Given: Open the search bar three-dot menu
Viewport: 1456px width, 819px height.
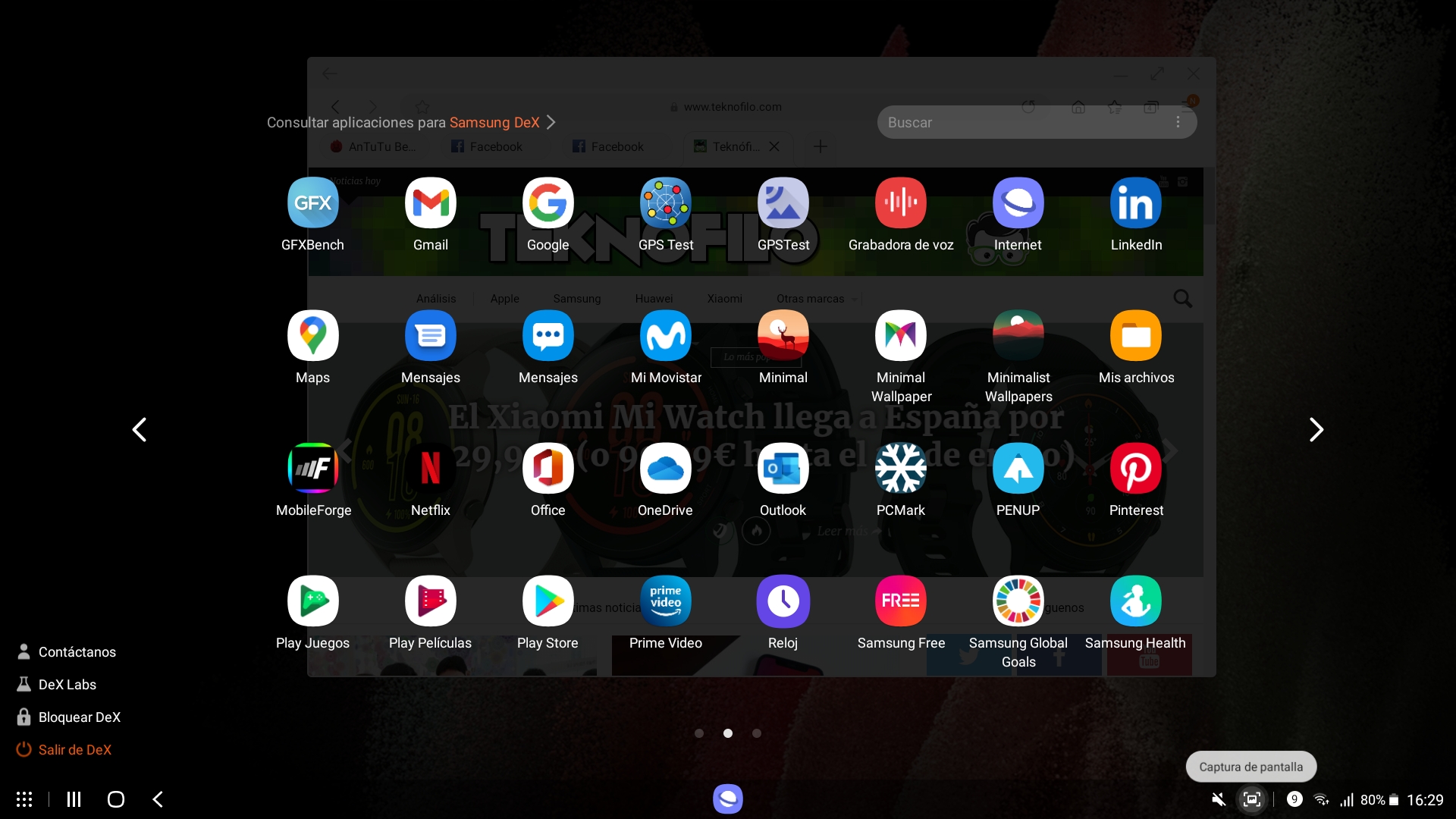Looking at the screenshot, I should [x=1178, y=122].
